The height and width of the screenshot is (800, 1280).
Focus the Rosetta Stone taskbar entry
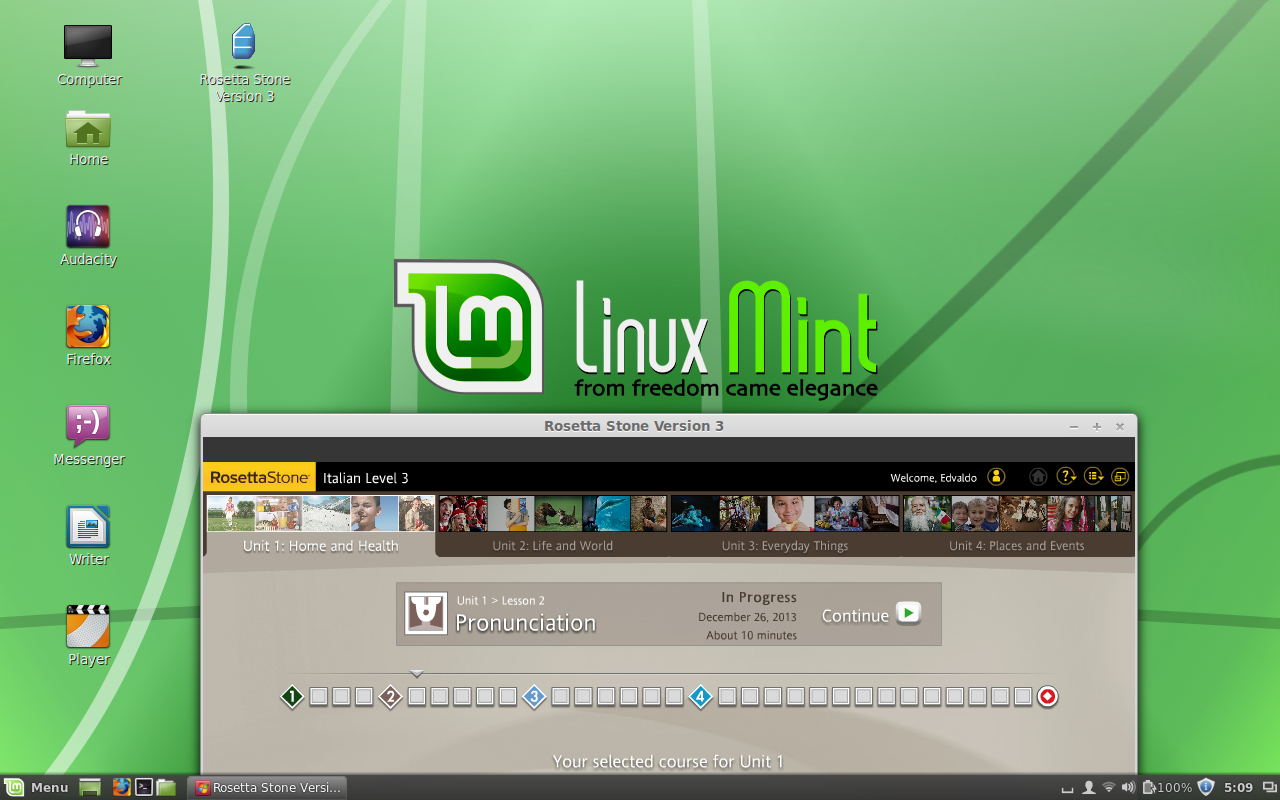266,787
